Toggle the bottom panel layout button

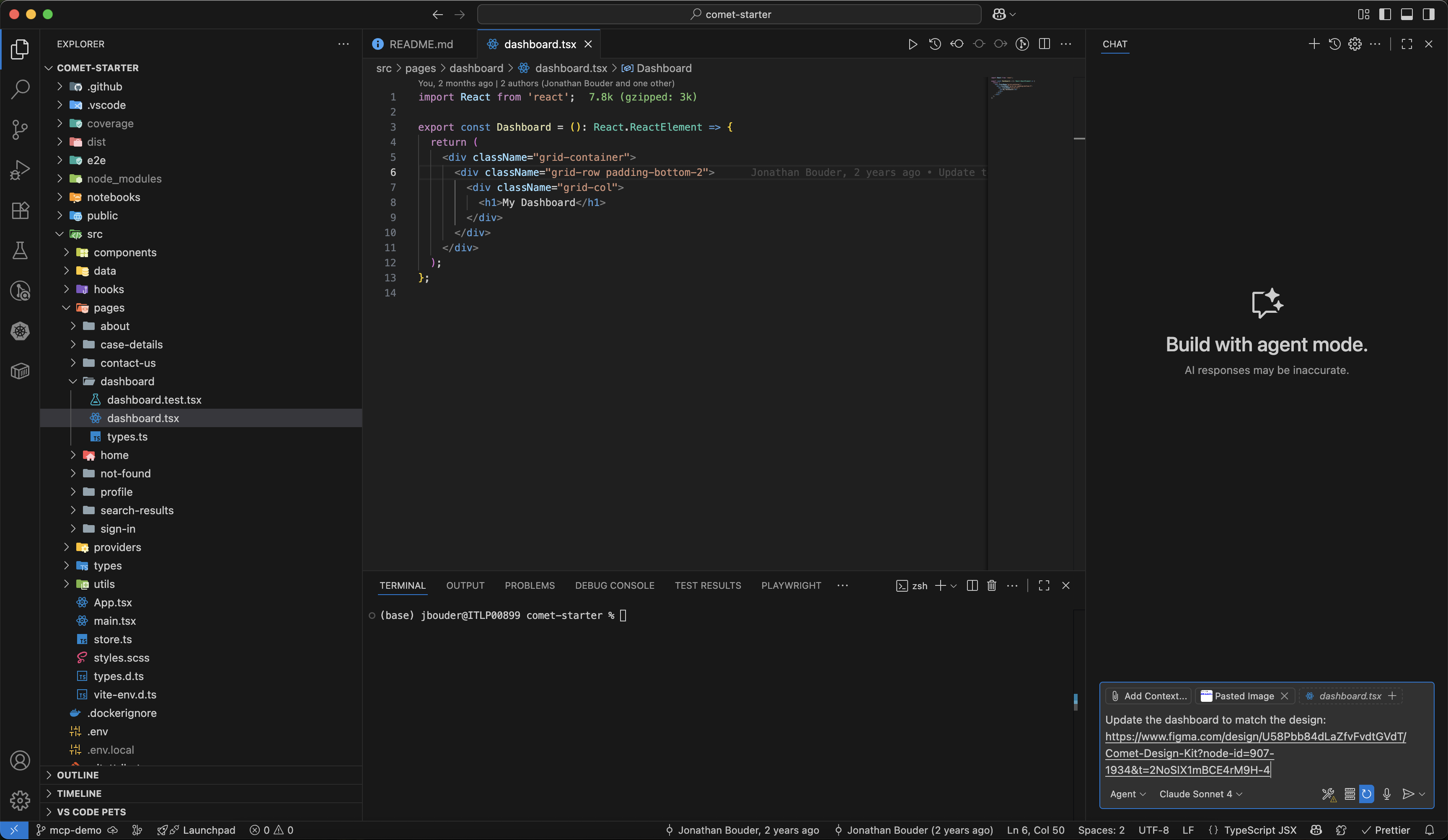1407,14
